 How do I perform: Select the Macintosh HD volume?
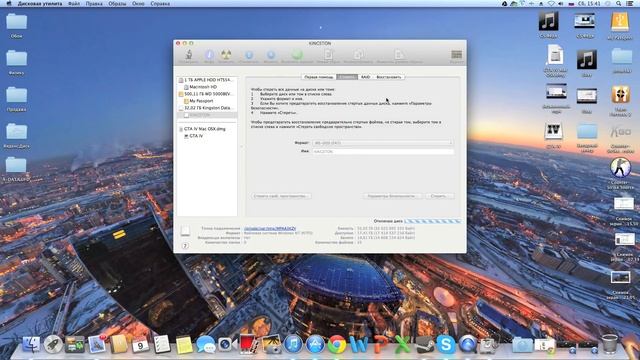tap(207, 87)
